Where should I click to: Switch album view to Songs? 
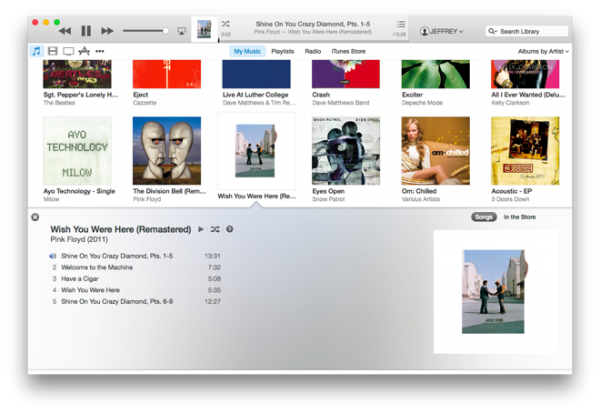pyautogui.click(x=483, y=217)
